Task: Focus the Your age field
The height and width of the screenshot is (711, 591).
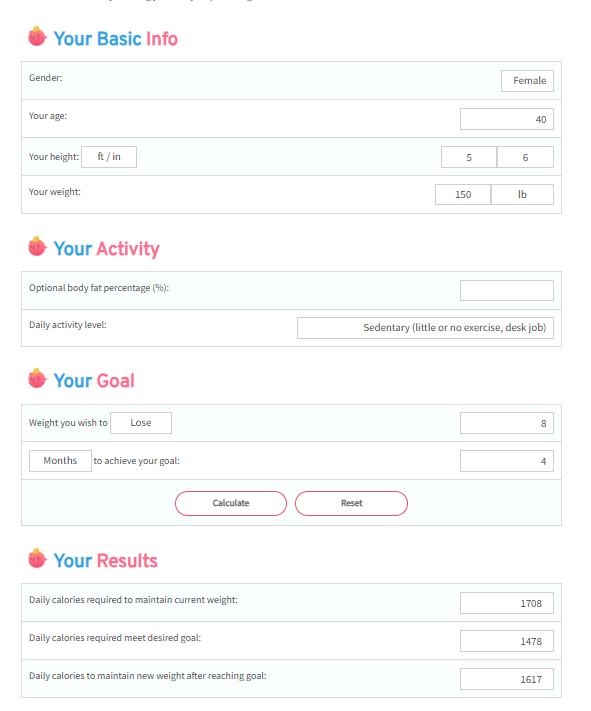Action: [507, 119]
